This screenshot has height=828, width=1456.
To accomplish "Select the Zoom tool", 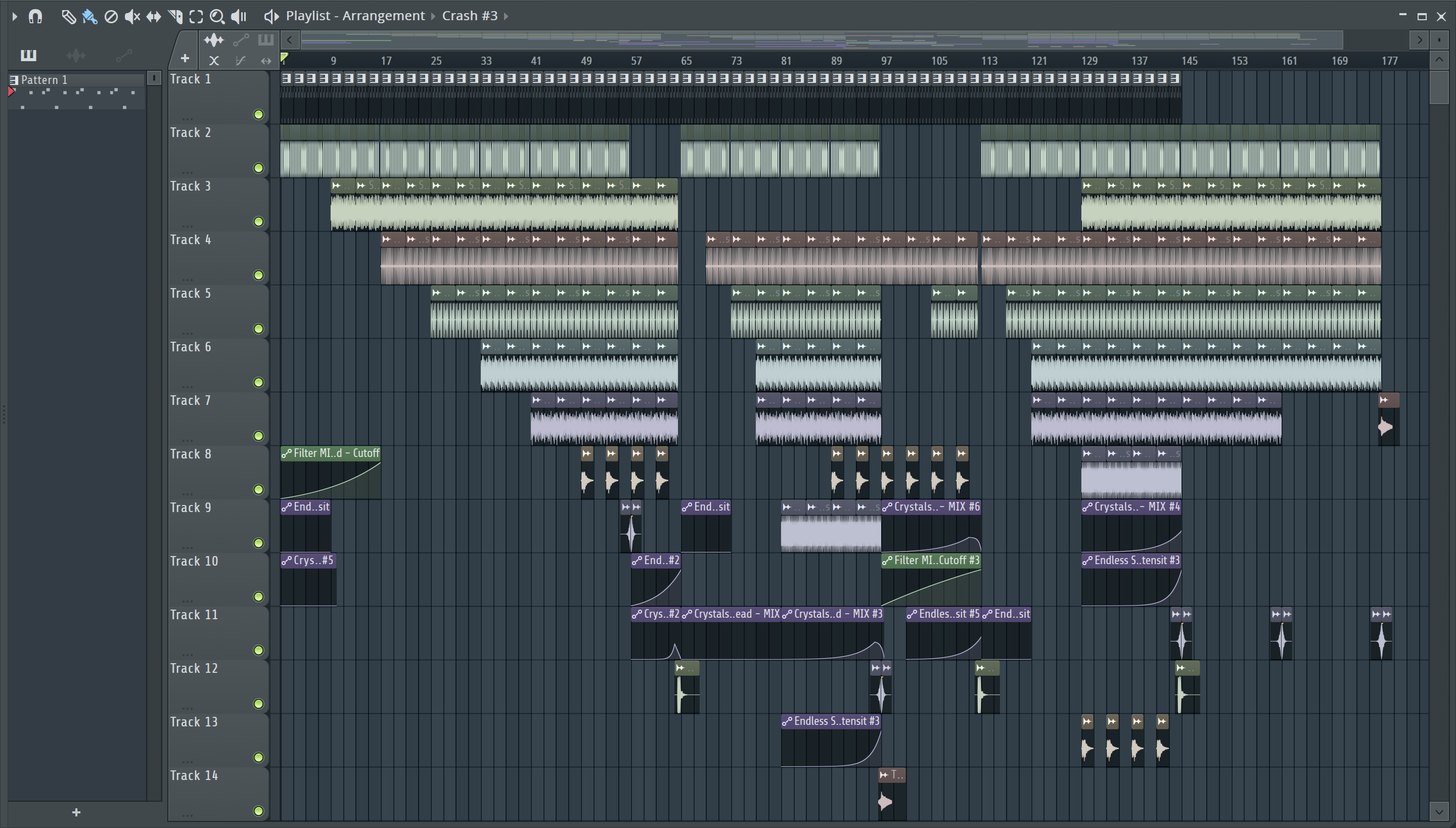I will pos(217,17).
